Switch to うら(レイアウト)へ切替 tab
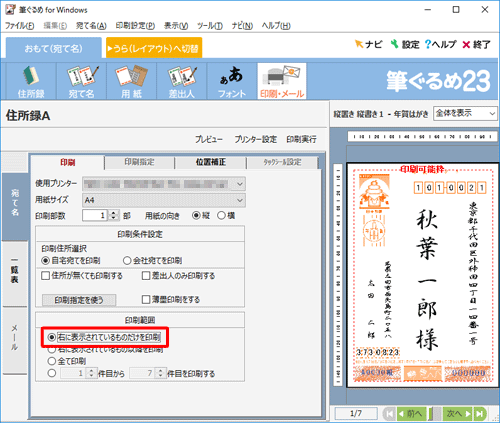500x423 pixels. (154, 48)
